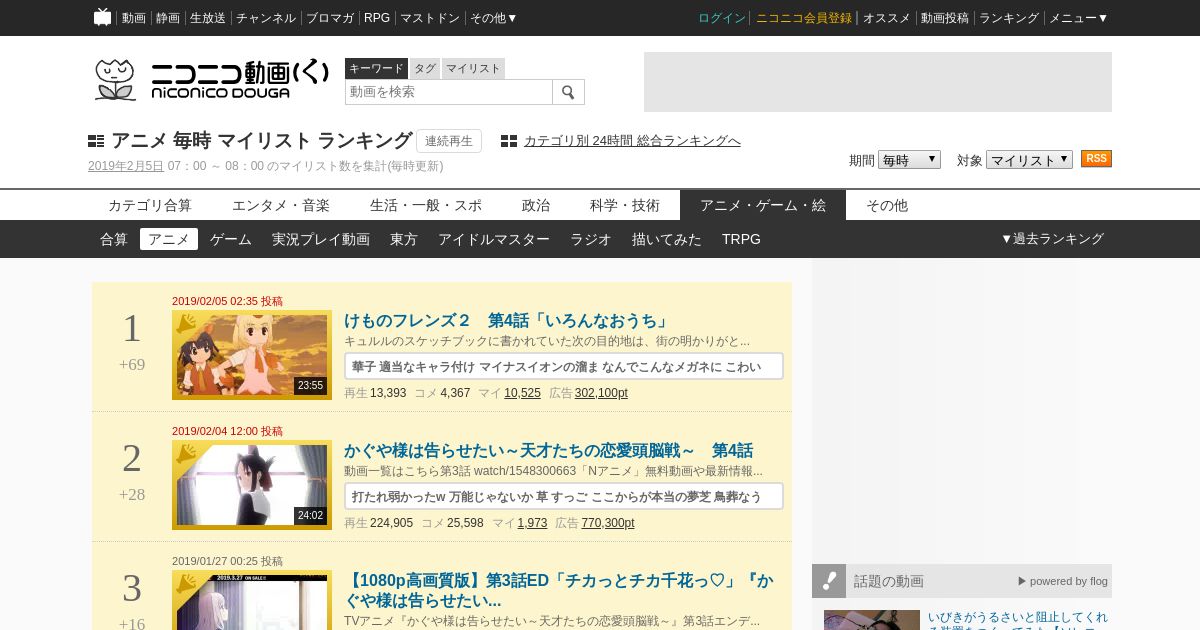Click the TV icon in top bar
The width and height of the screenshot is (1200, 630).
coord(102,17)
